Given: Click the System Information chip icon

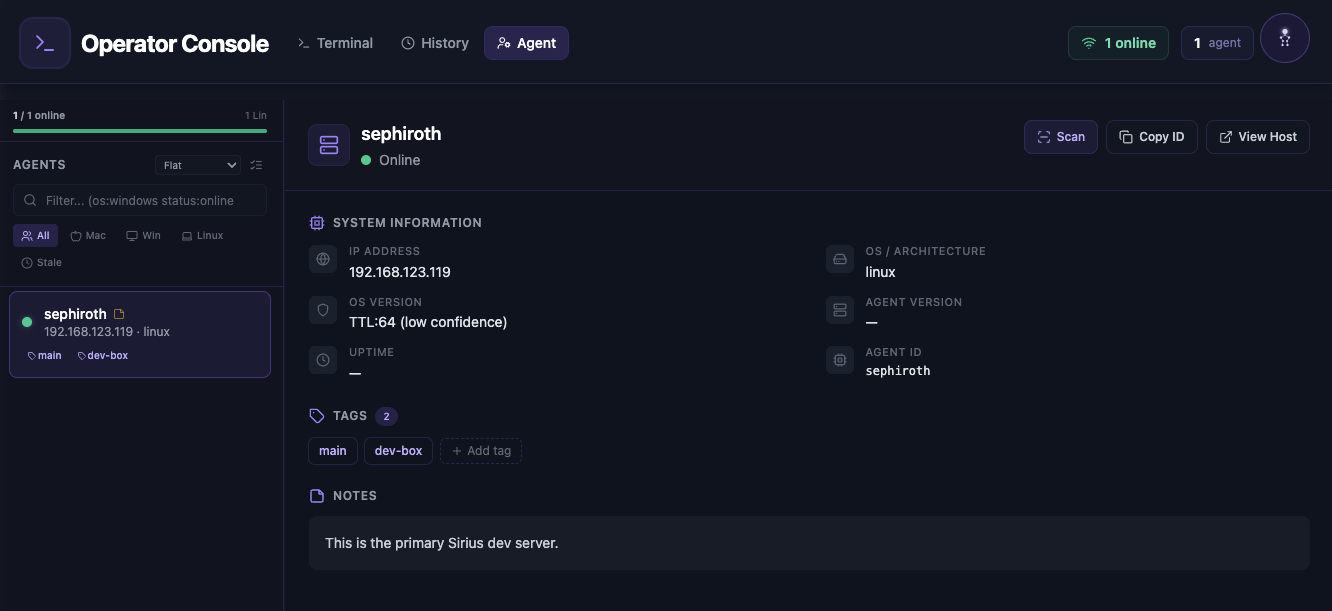Looking at the screenshot, I should click(x=317, y=222).
